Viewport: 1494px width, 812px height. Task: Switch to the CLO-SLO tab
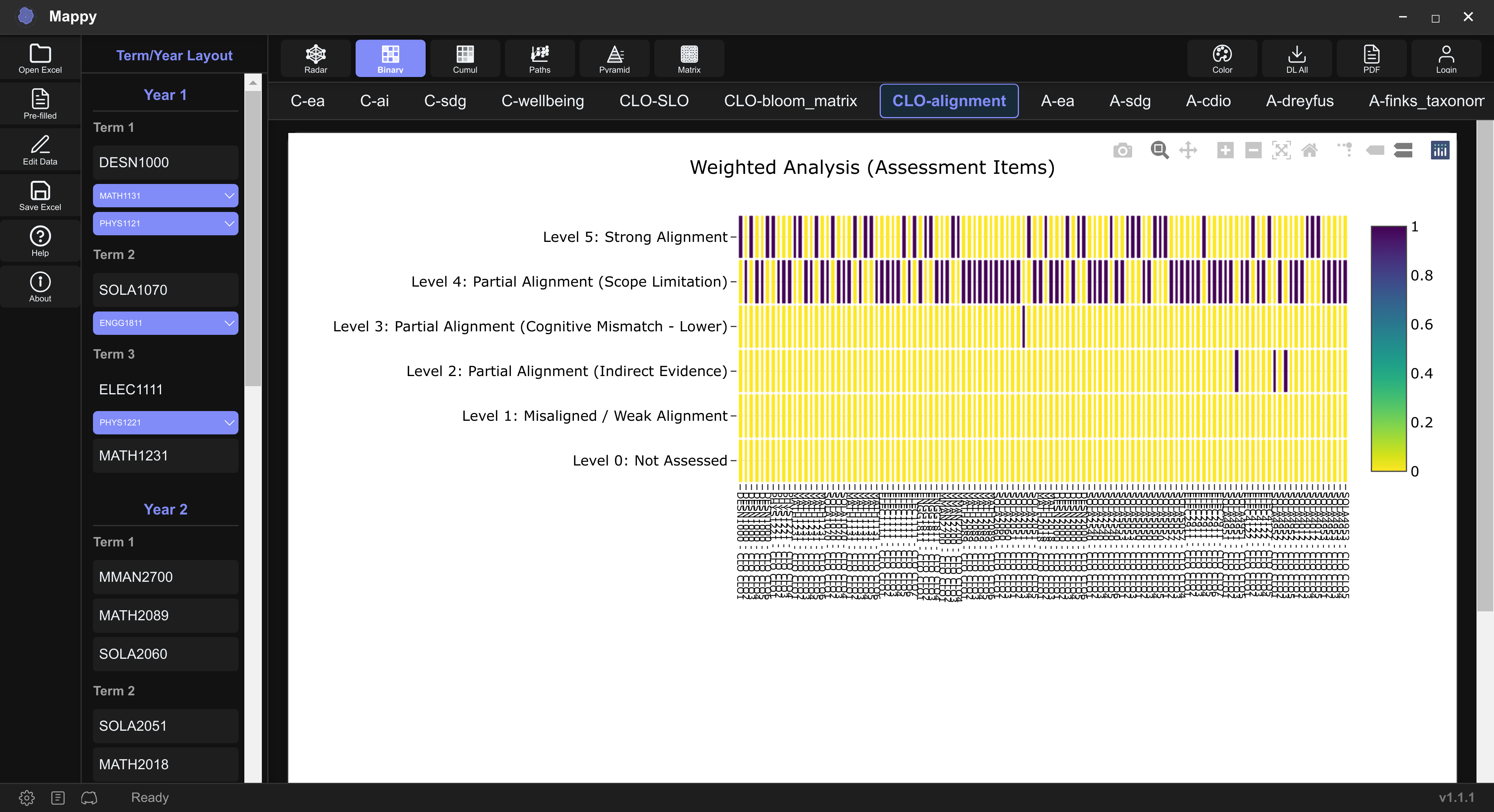pyautogui.click(x=654, y=101)
